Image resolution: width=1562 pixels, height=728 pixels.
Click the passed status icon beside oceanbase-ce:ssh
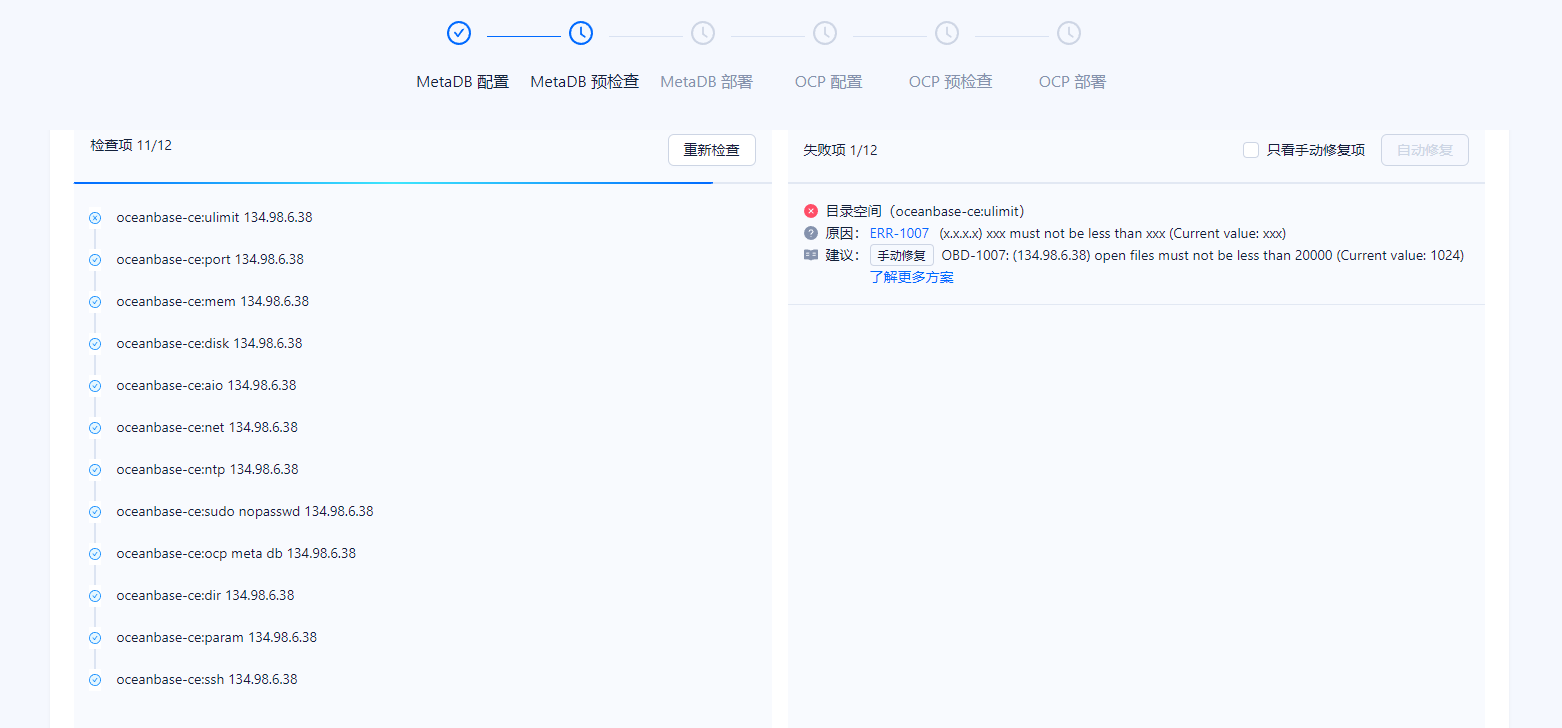point(95,679)
